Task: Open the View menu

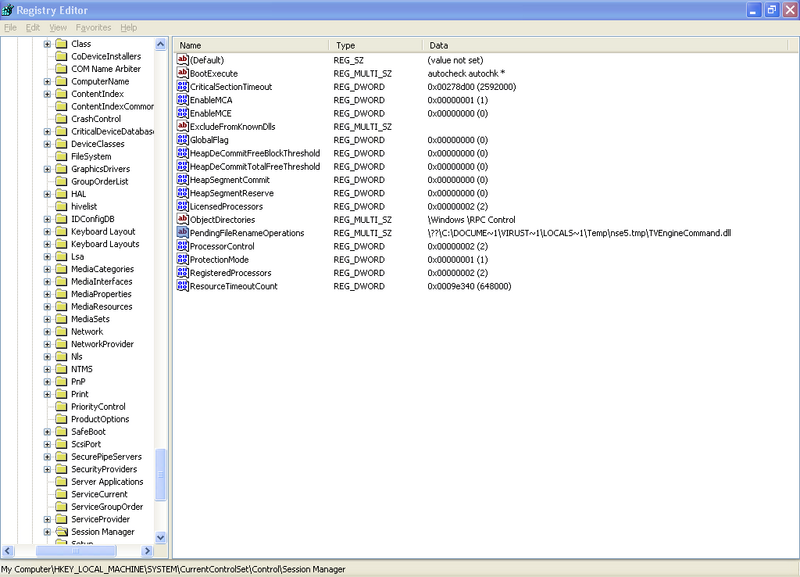Action: [x=58, y=28]
